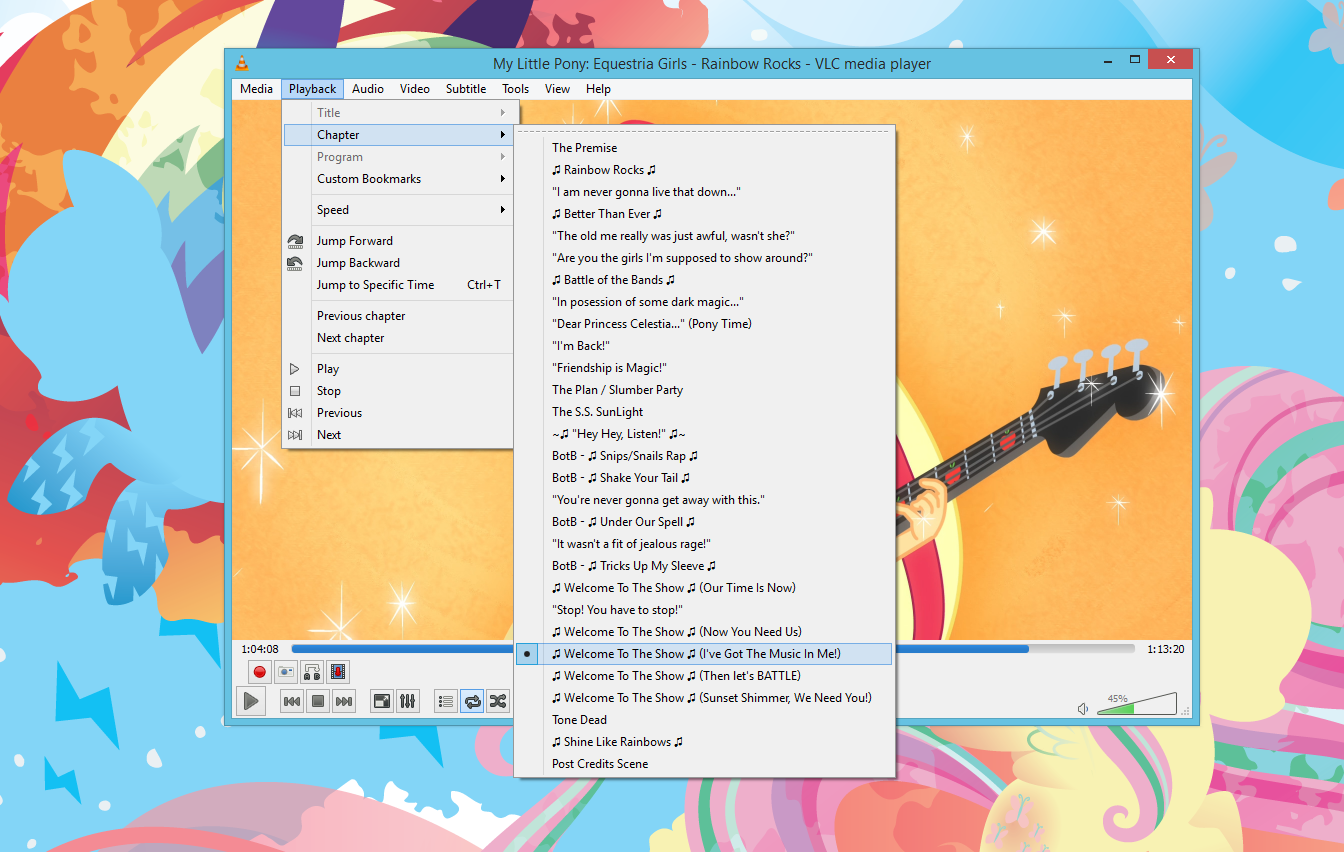Click the frame-by-frame button
This screenshot has height=852, width=1344.
338,672
